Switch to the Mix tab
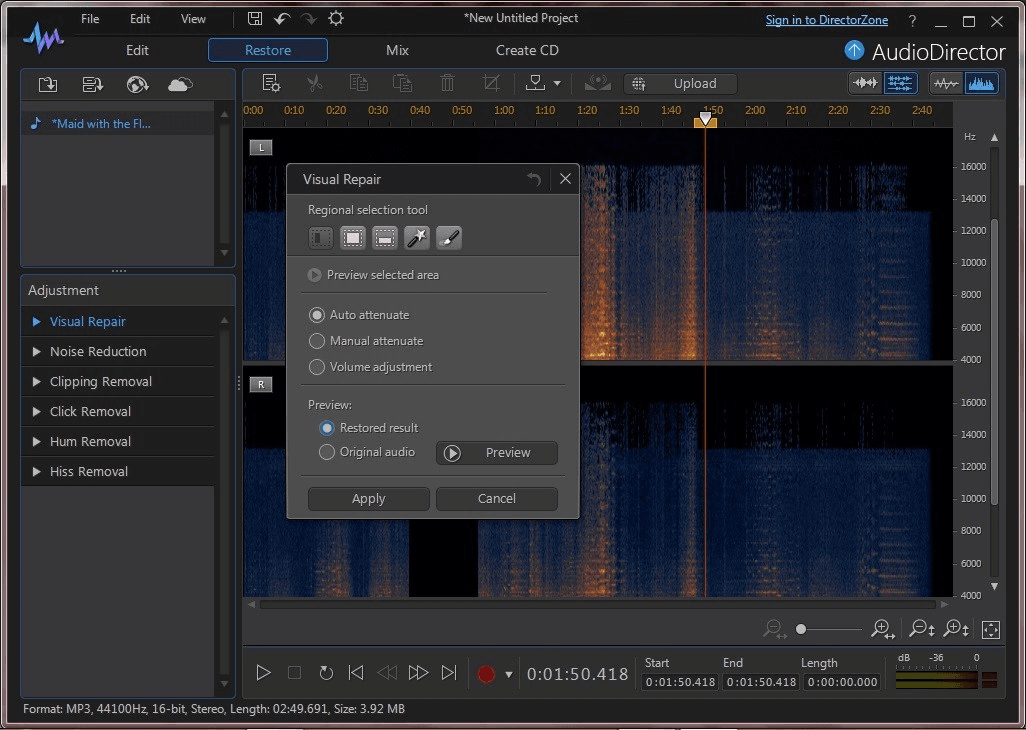 point(397,50)
